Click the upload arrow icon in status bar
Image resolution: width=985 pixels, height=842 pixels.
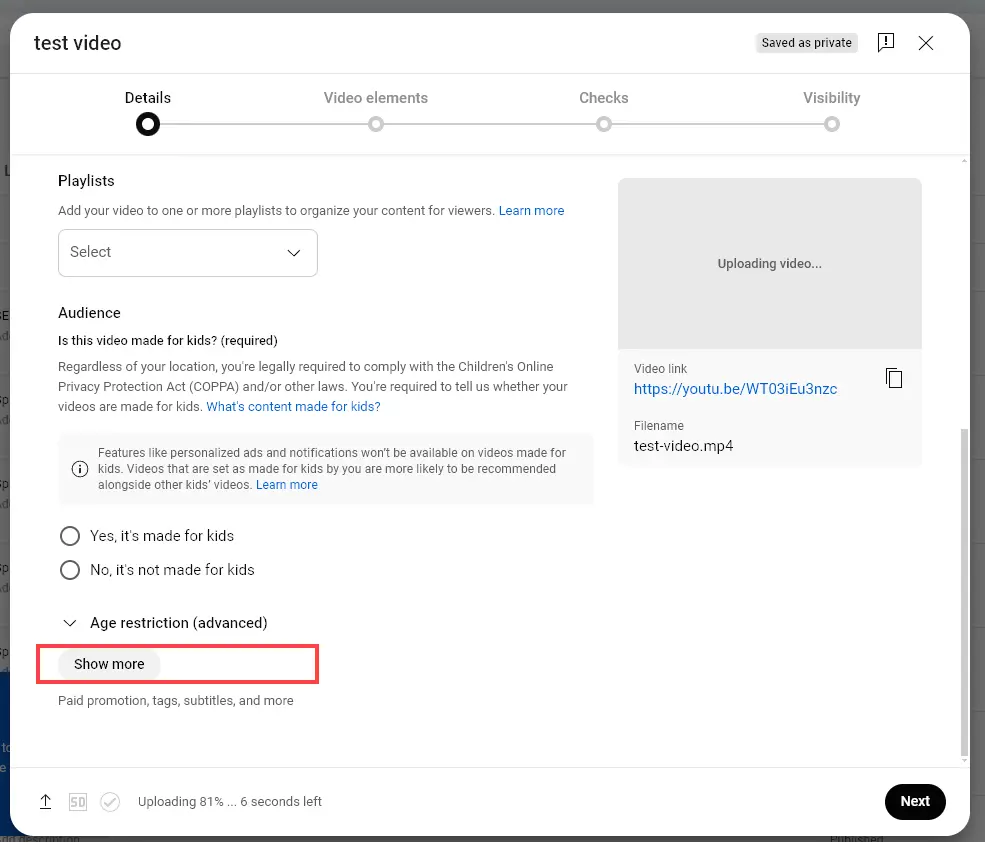coord(45,801)
